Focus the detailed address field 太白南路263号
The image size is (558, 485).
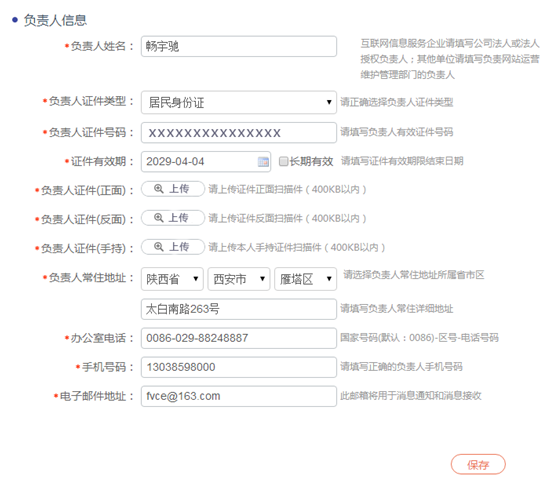pyautogui.click(x=239, y=309)
